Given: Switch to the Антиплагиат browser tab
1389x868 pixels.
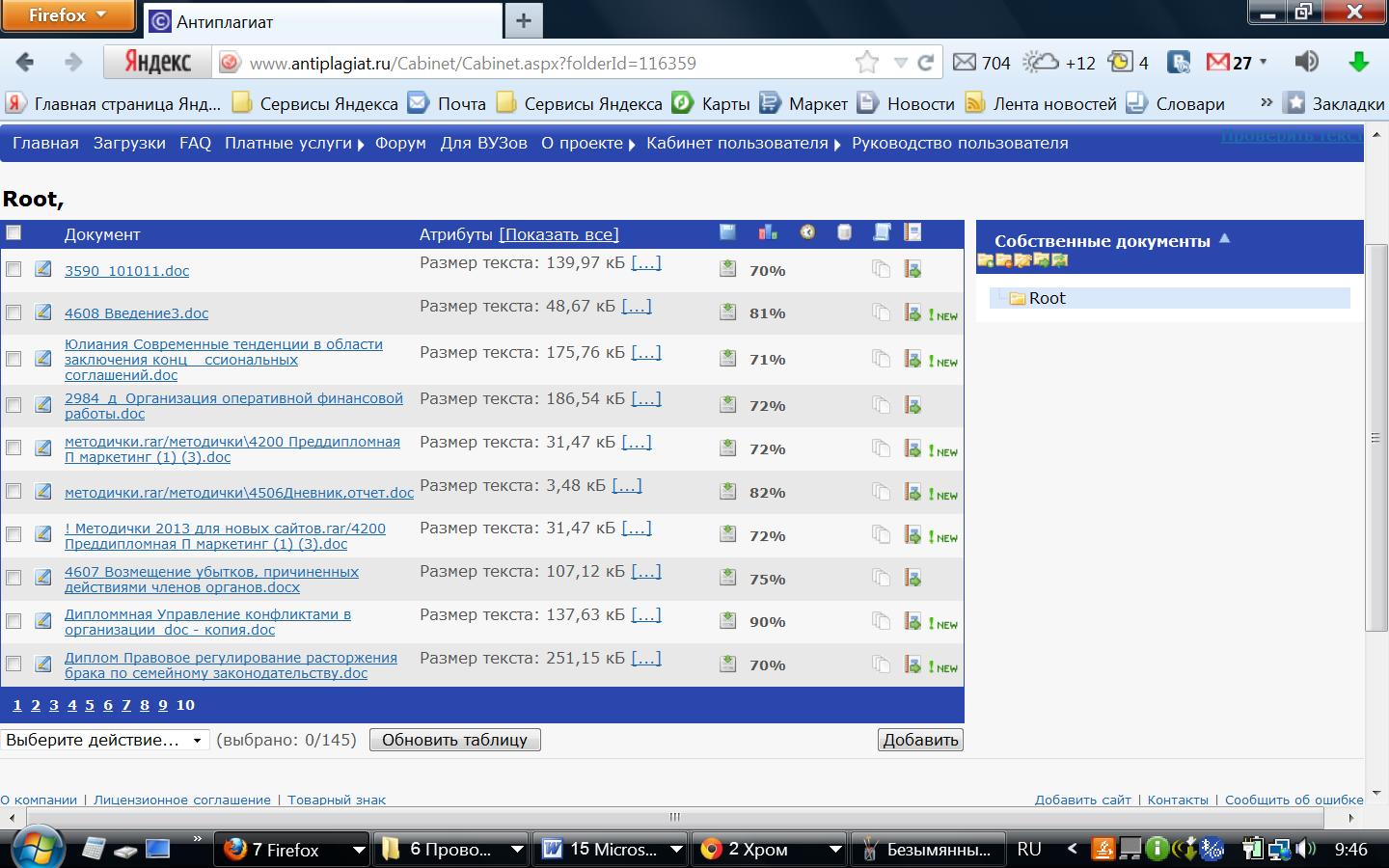Looking at the screenshot, I should tap(323, 21).
